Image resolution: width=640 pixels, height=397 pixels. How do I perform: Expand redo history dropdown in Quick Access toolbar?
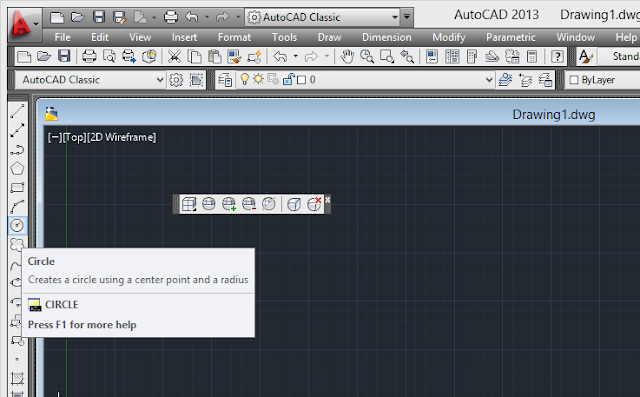[x=238, y=17]
